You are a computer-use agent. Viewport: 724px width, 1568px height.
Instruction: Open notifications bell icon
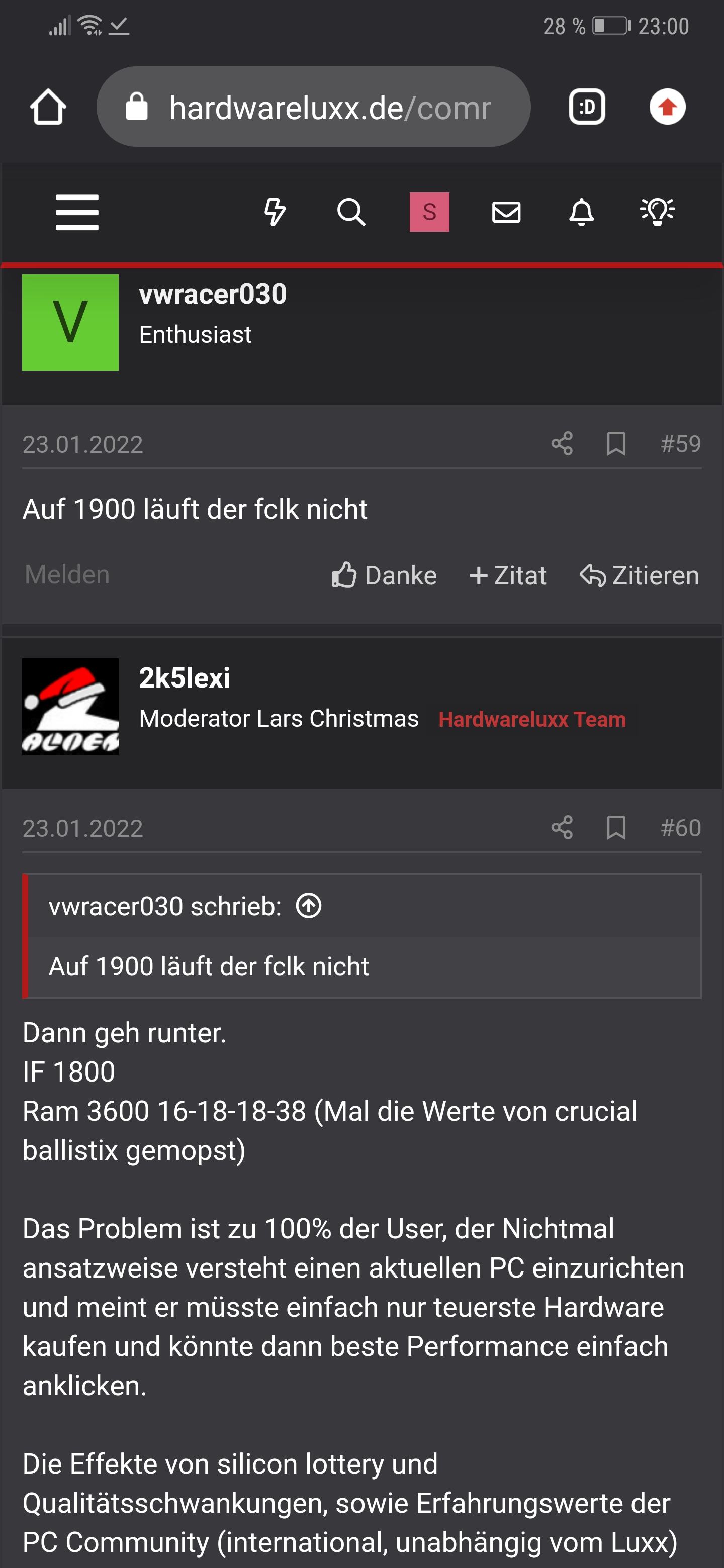582,212
